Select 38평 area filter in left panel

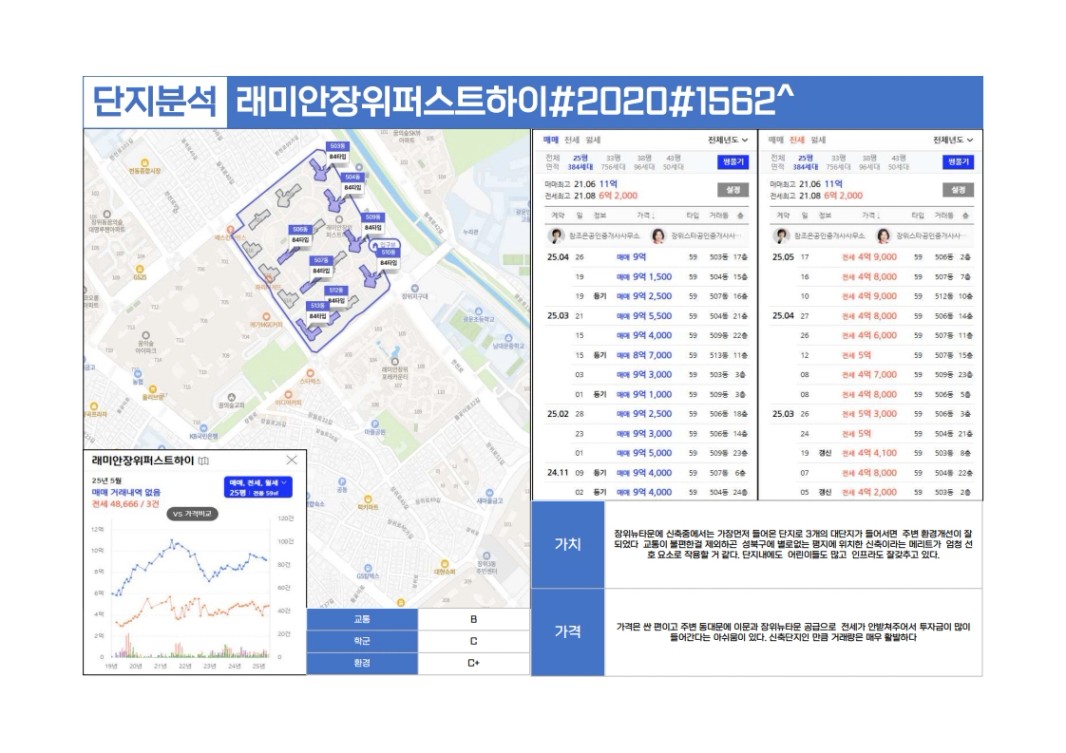tap(644, 162)
